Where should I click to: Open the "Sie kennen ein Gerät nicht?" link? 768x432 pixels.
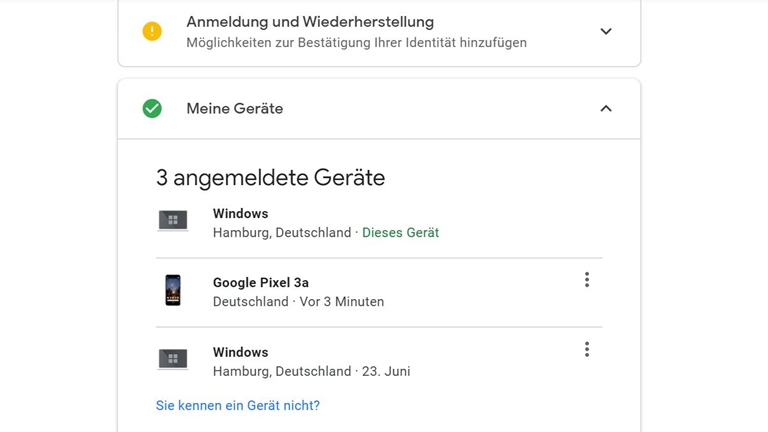(238, 405)
